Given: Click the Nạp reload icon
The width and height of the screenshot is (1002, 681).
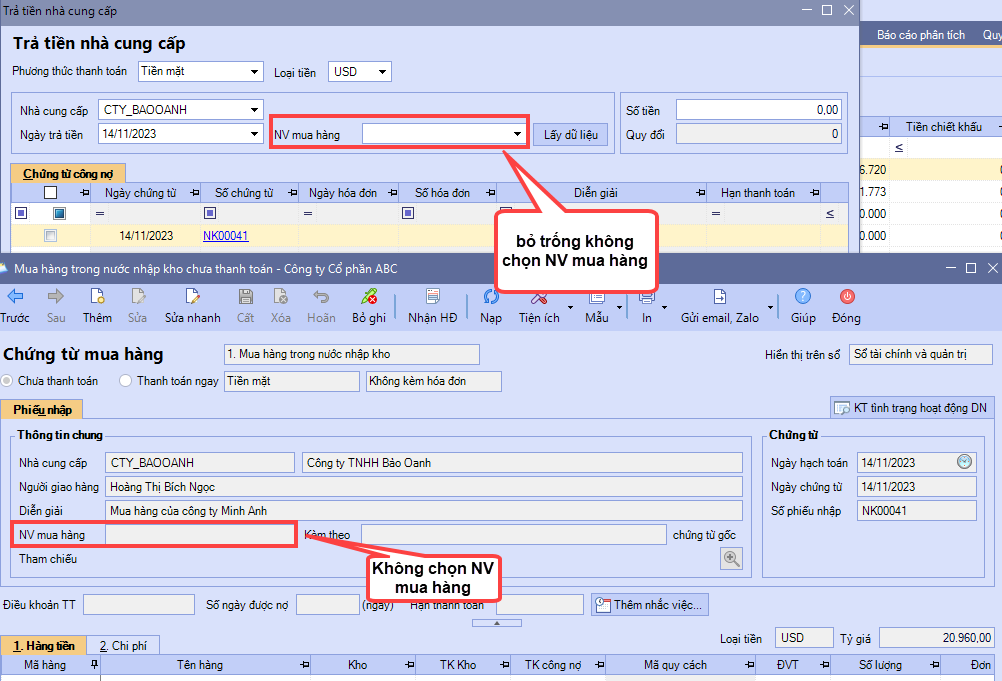Looking at the screenshot, I should tap(491, 296).
